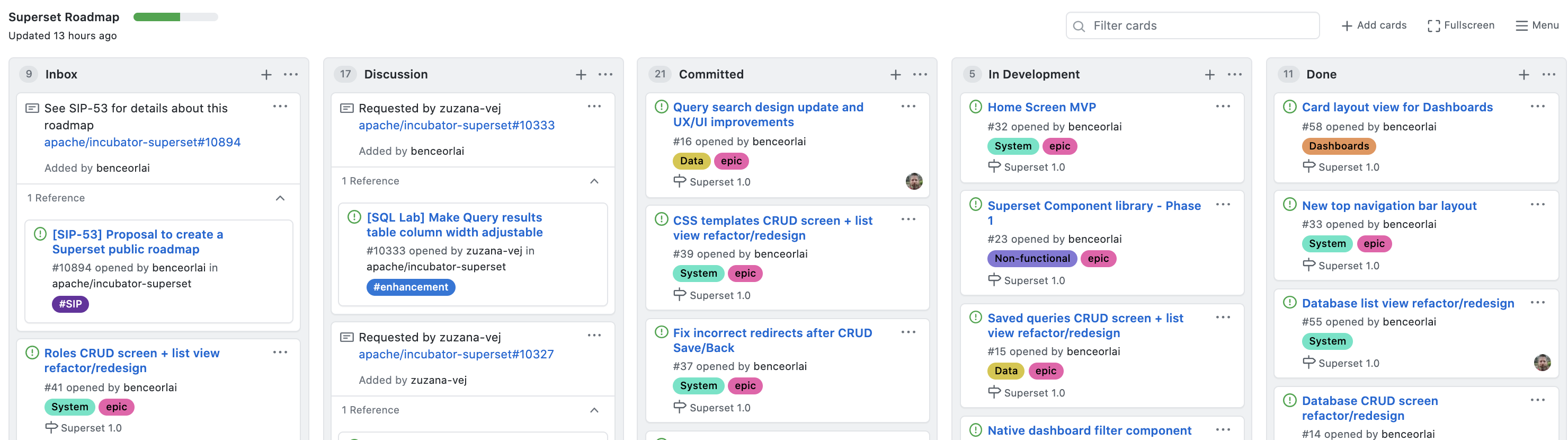Viewport: 1568px width, 440px height.
Task: Open Card layout view card options menu
Action: (1537, 107)
